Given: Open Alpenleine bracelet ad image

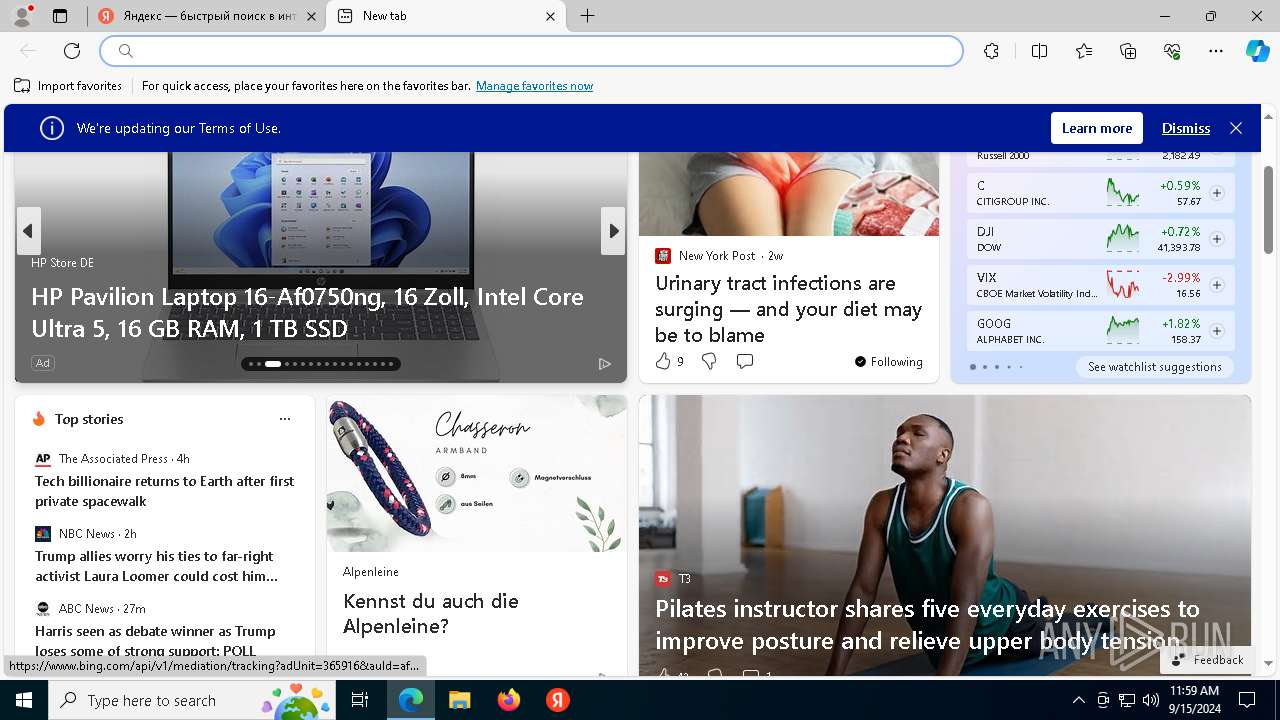Looking at the screenshot, I should pos(477,473).
